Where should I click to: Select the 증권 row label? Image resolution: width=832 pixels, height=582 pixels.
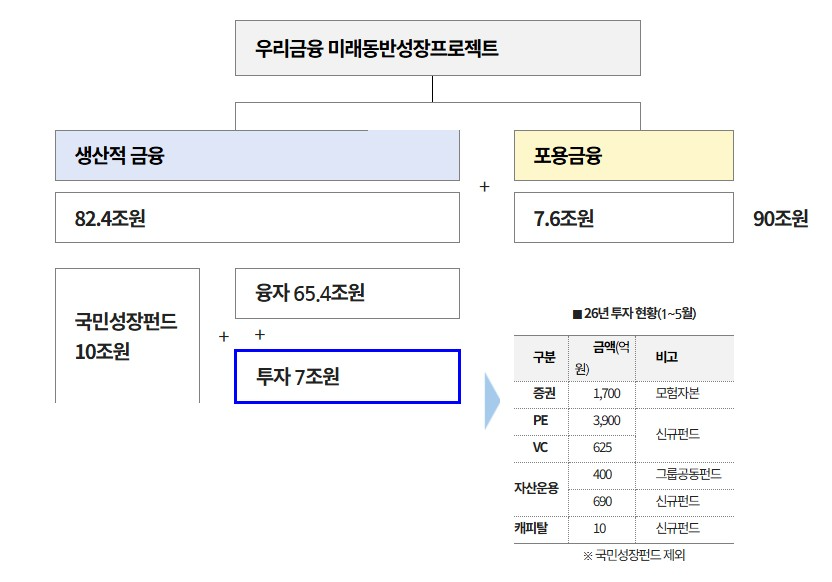tap(544, 393)
